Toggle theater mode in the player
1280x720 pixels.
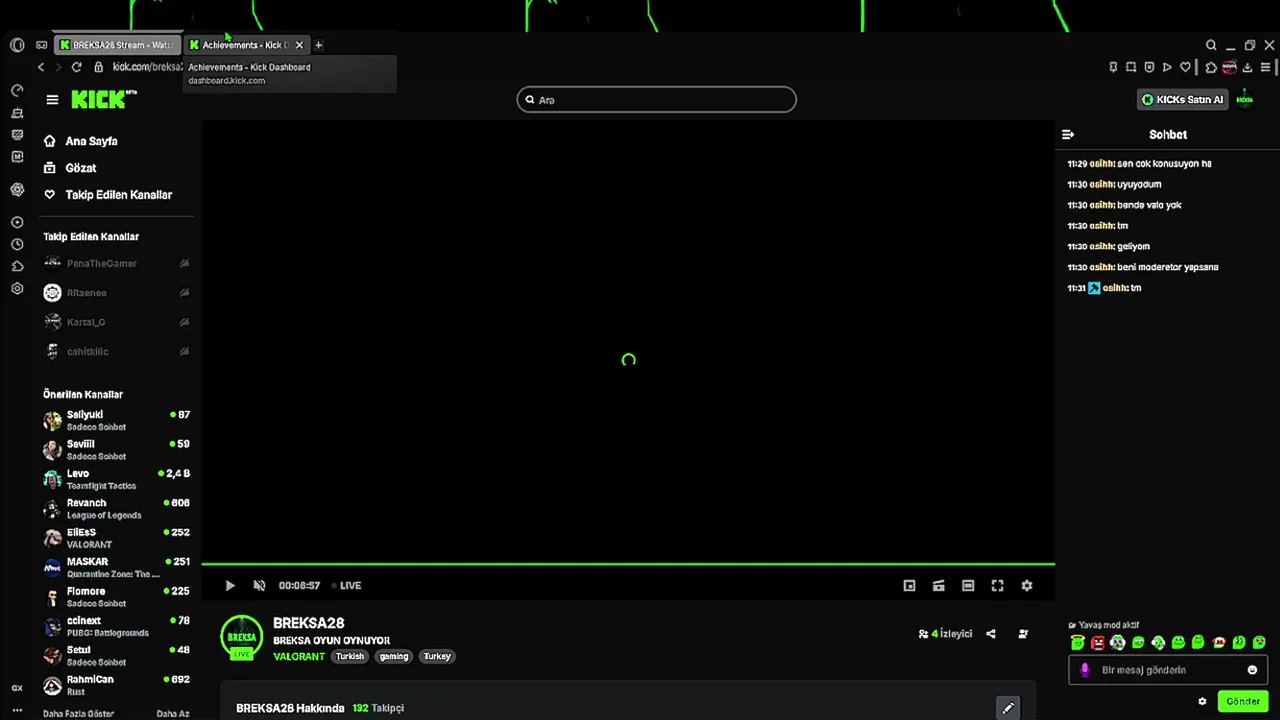coord(968,586)
